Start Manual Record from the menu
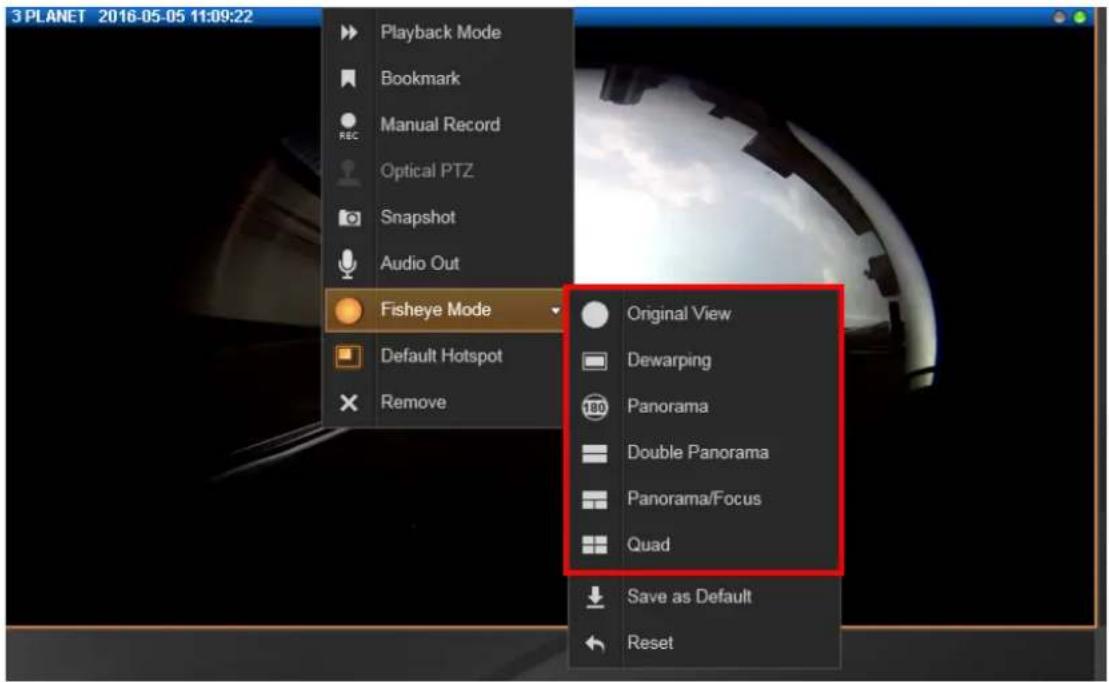 448,125
